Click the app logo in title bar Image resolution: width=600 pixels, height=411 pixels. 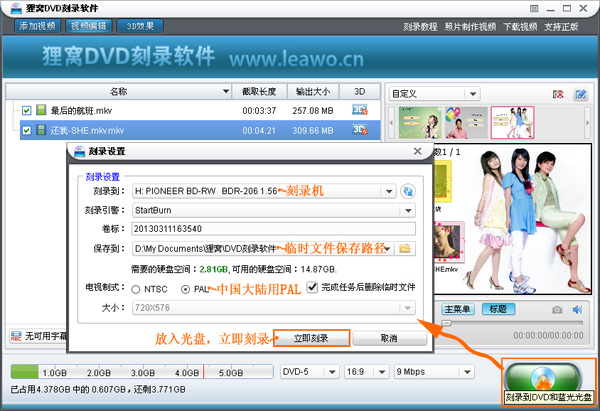click(16, 8)
